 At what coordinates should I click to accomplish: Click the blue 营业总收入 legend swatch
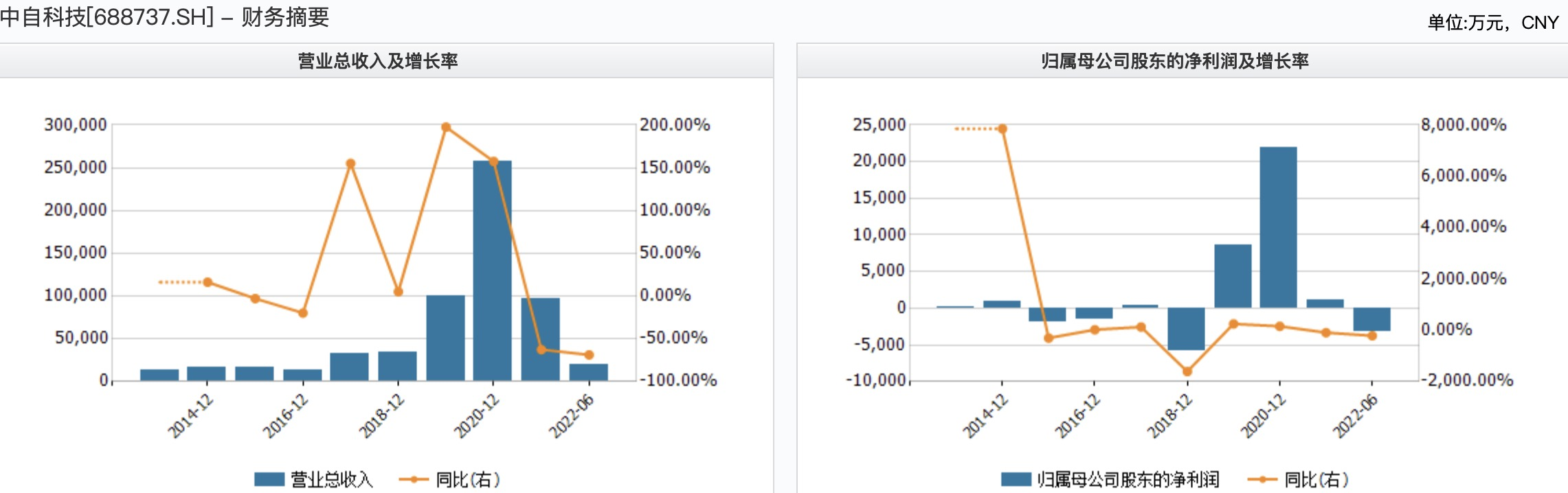point(269,479)
